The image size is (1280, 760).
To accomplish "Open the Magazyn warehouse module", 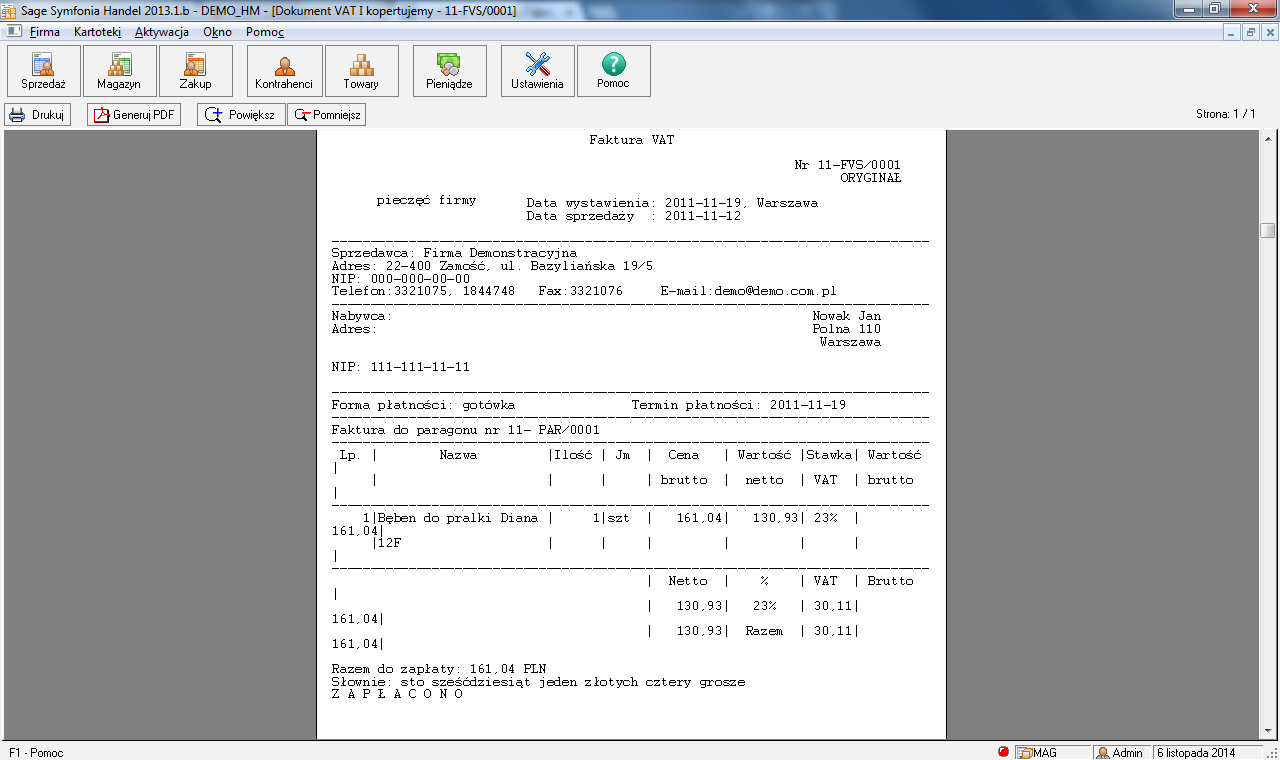I will 119,71.
